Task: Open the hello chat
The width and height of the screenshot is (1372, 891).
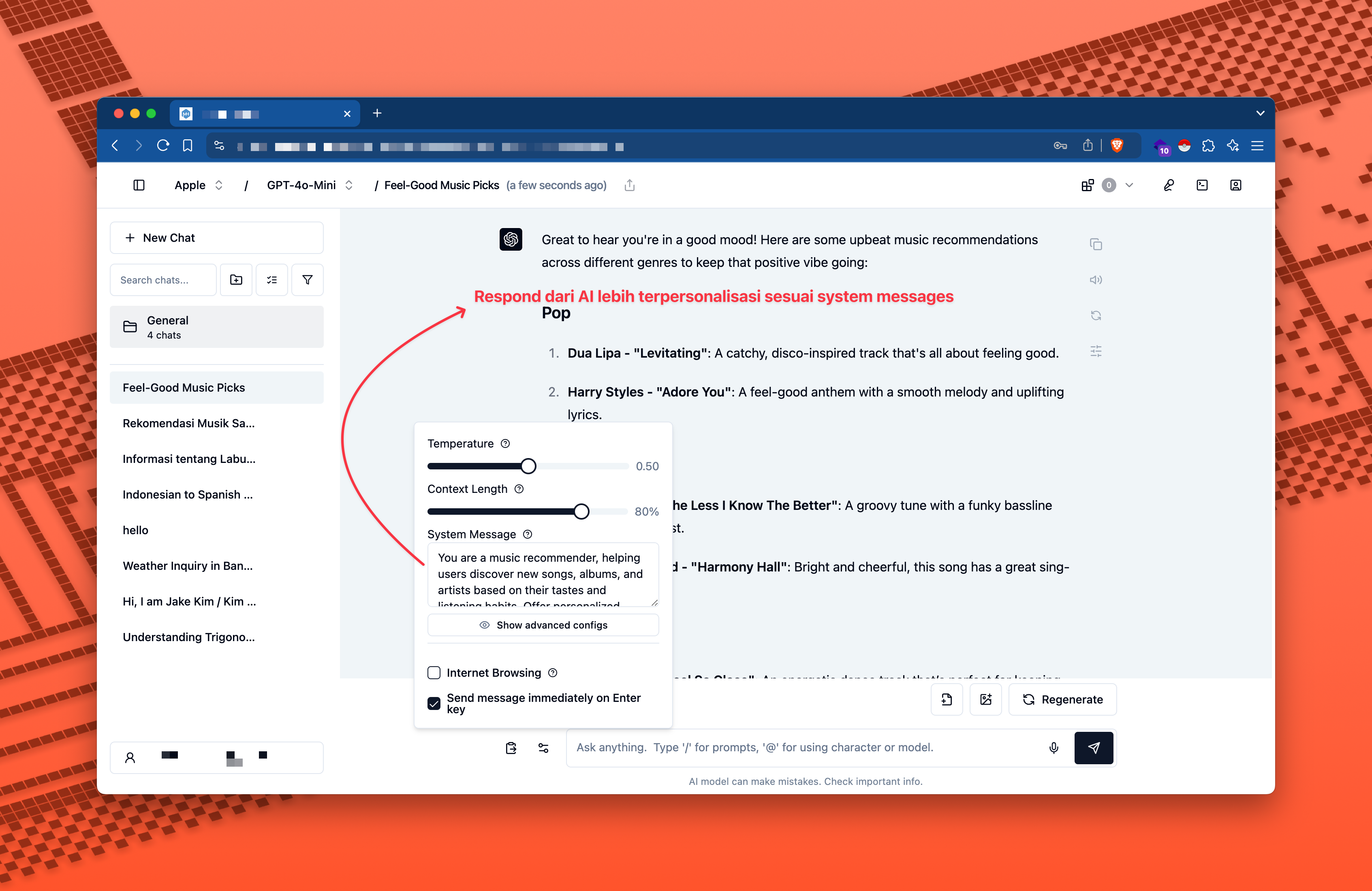Action: [x=217, y=530]
